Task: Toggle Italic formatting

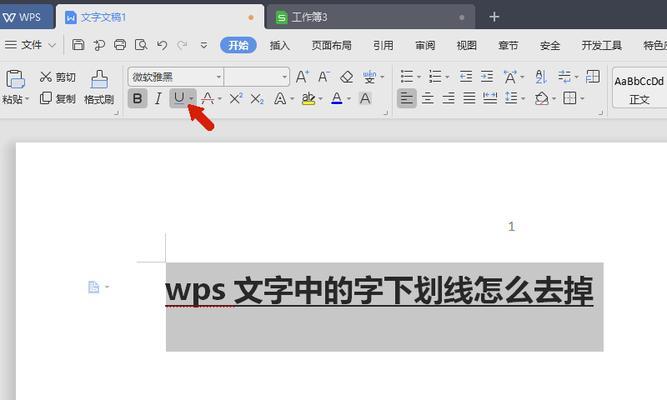Action: (158, 99)
